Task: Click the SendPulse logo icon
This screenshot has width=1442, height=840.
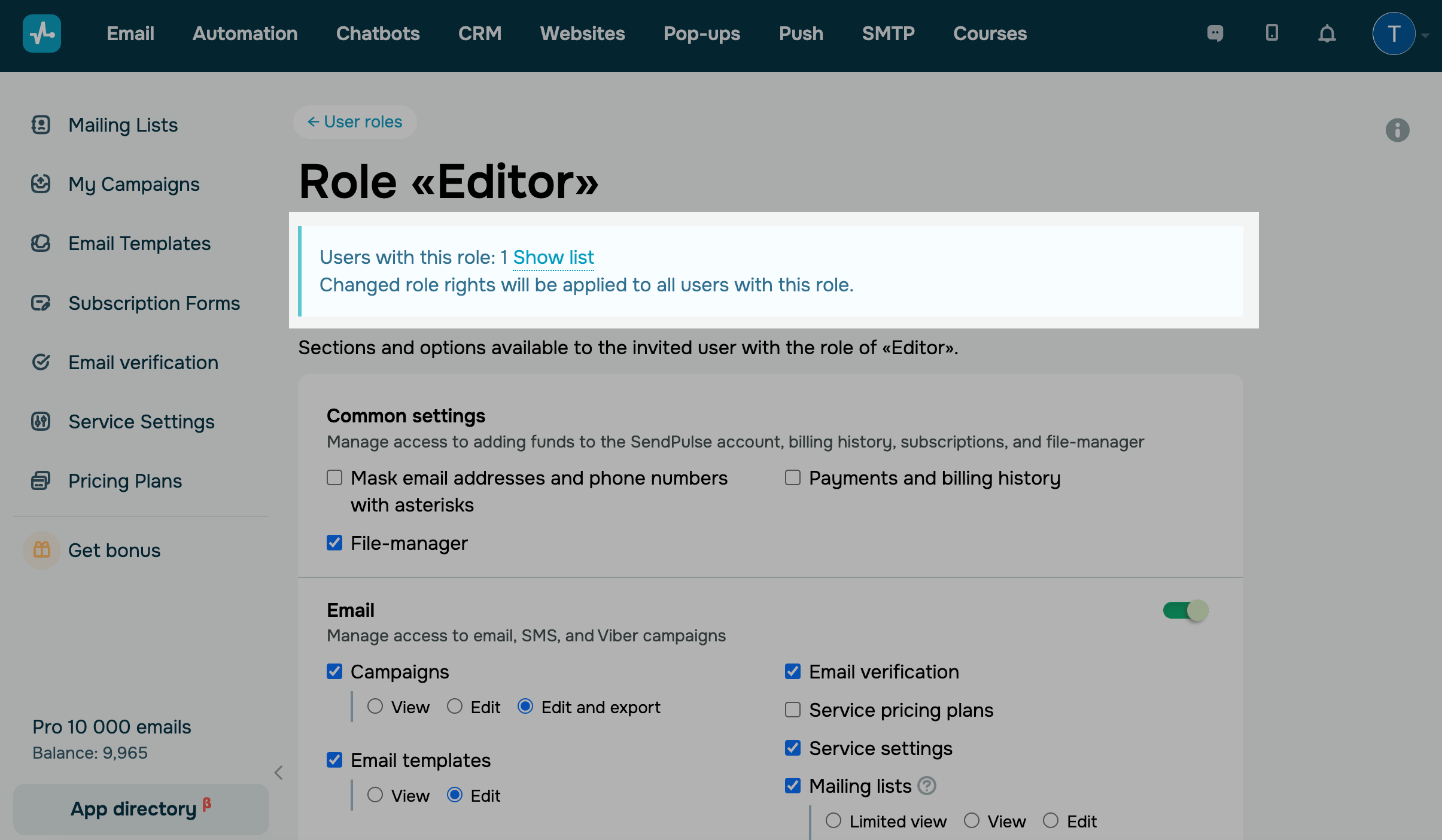Action: point(42,34)
